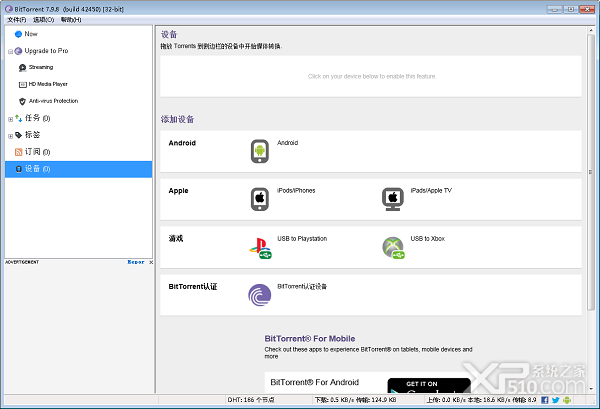Select the 设备 devices icon in the sidebar
Viewport: 600px width, 409px height.
[18, 169]
